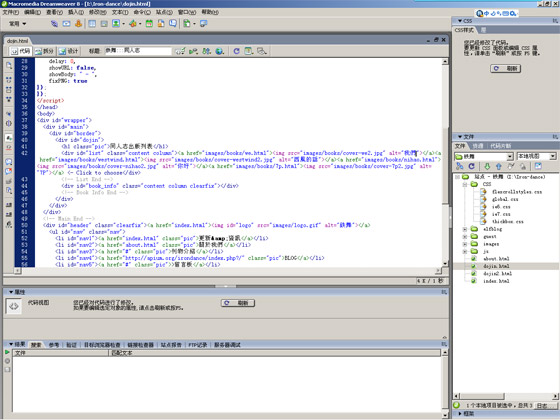Collapse the CSS panel group
Screen dimensions: 560x420
click(x=460, y=21)
